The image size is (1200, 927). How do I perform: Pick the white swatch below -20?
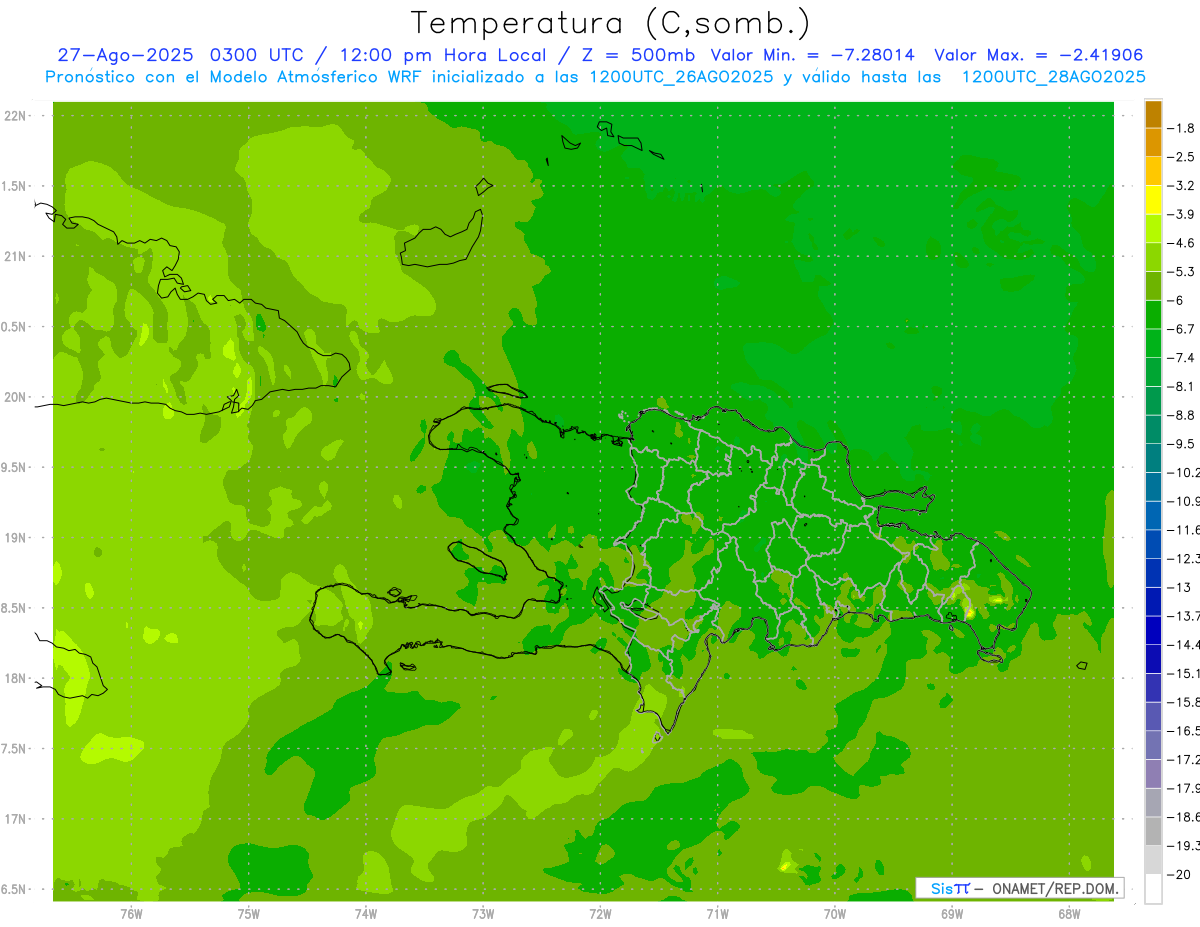click(1153, 889)
